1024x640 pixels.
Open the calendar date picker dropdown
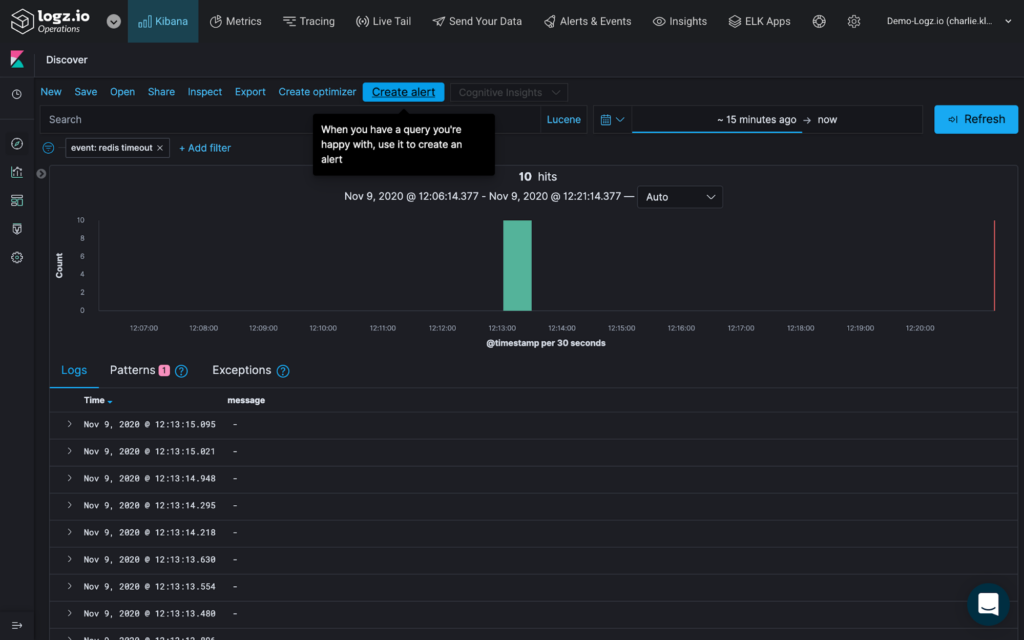tap(613, 119)
